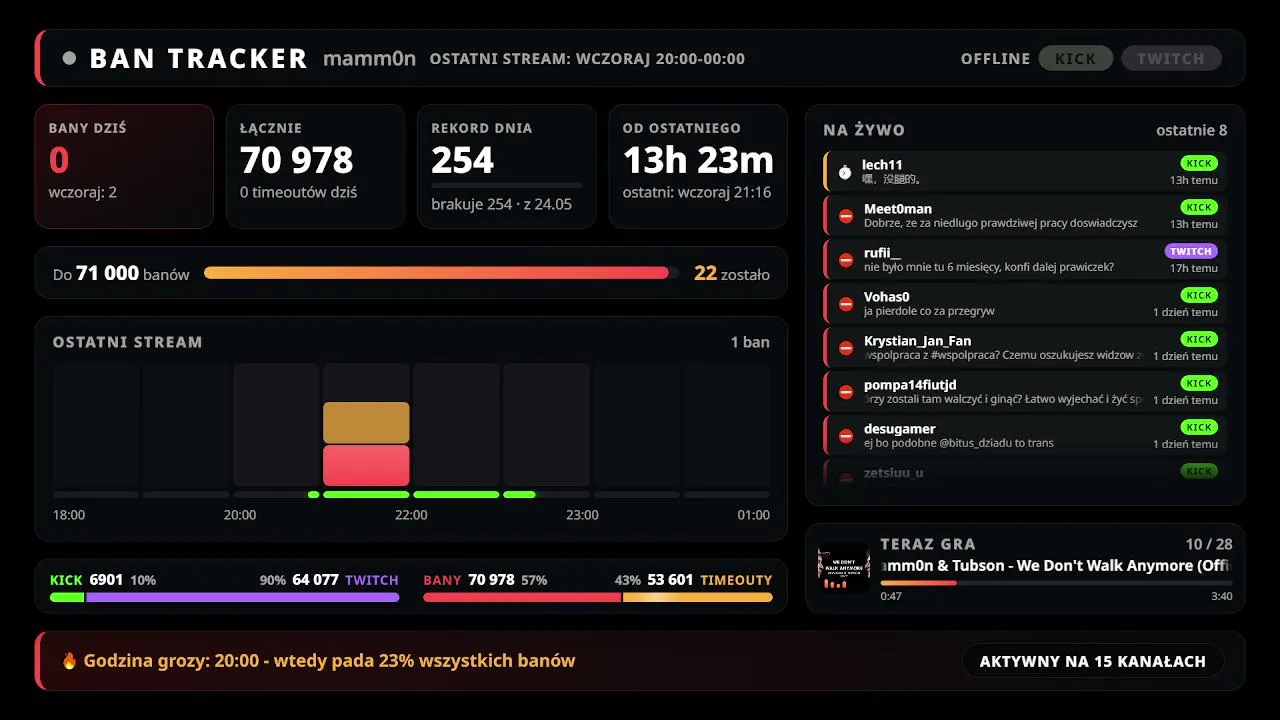Click the wczoraj: 2 text under Bany dziś
Image resolution: width=1280 pixels, height=720 pixels.
click(x=83, y=192)
